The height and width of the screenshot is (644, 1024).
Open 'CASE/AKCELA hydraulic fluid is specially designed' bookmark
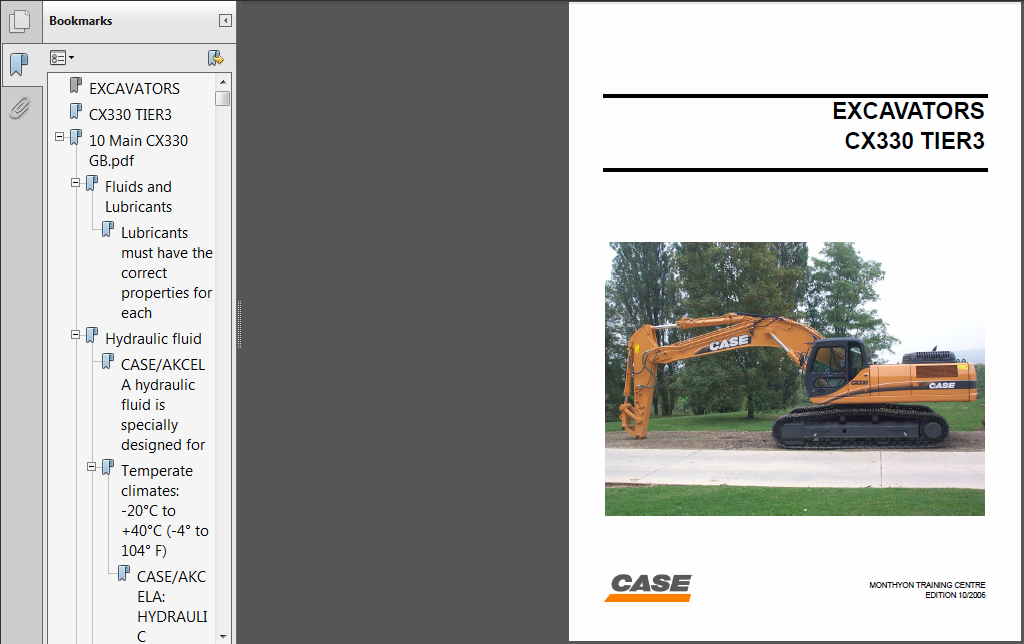(x=163, y=404)
